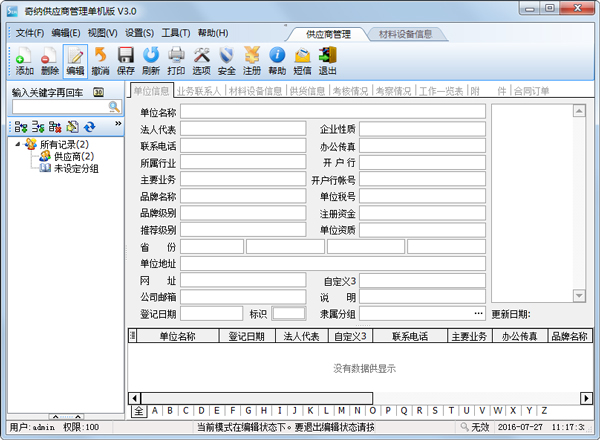Screen dimensions: 600x440
Task: Open the 编辑(E) menu in menu bar
Action: pos(66,33)
